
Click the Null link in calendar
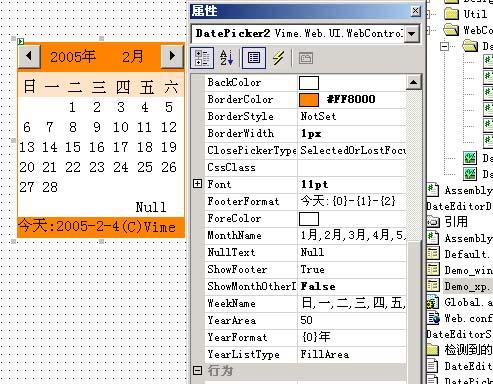click(151, 207)
